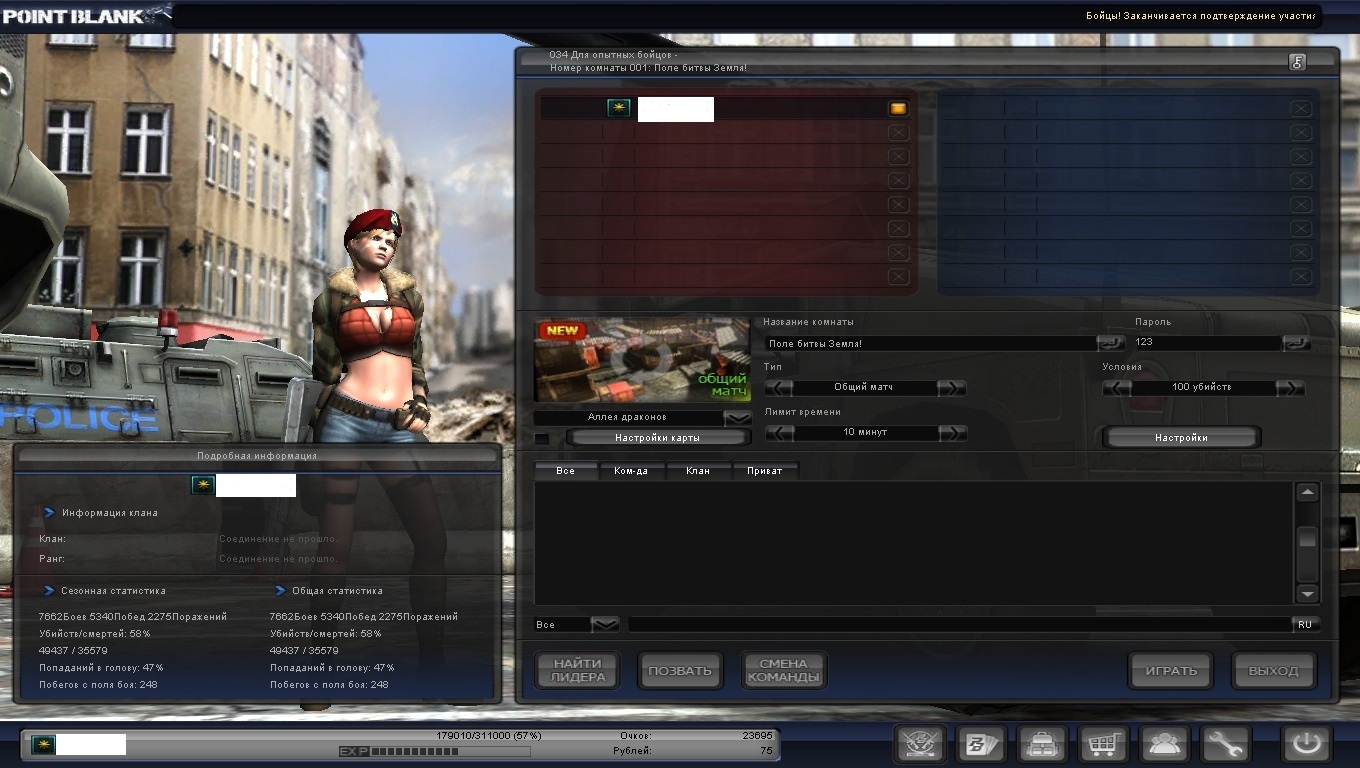Open the shopping cart store
Screen dimensions: 1360x768
(1102, 744)
